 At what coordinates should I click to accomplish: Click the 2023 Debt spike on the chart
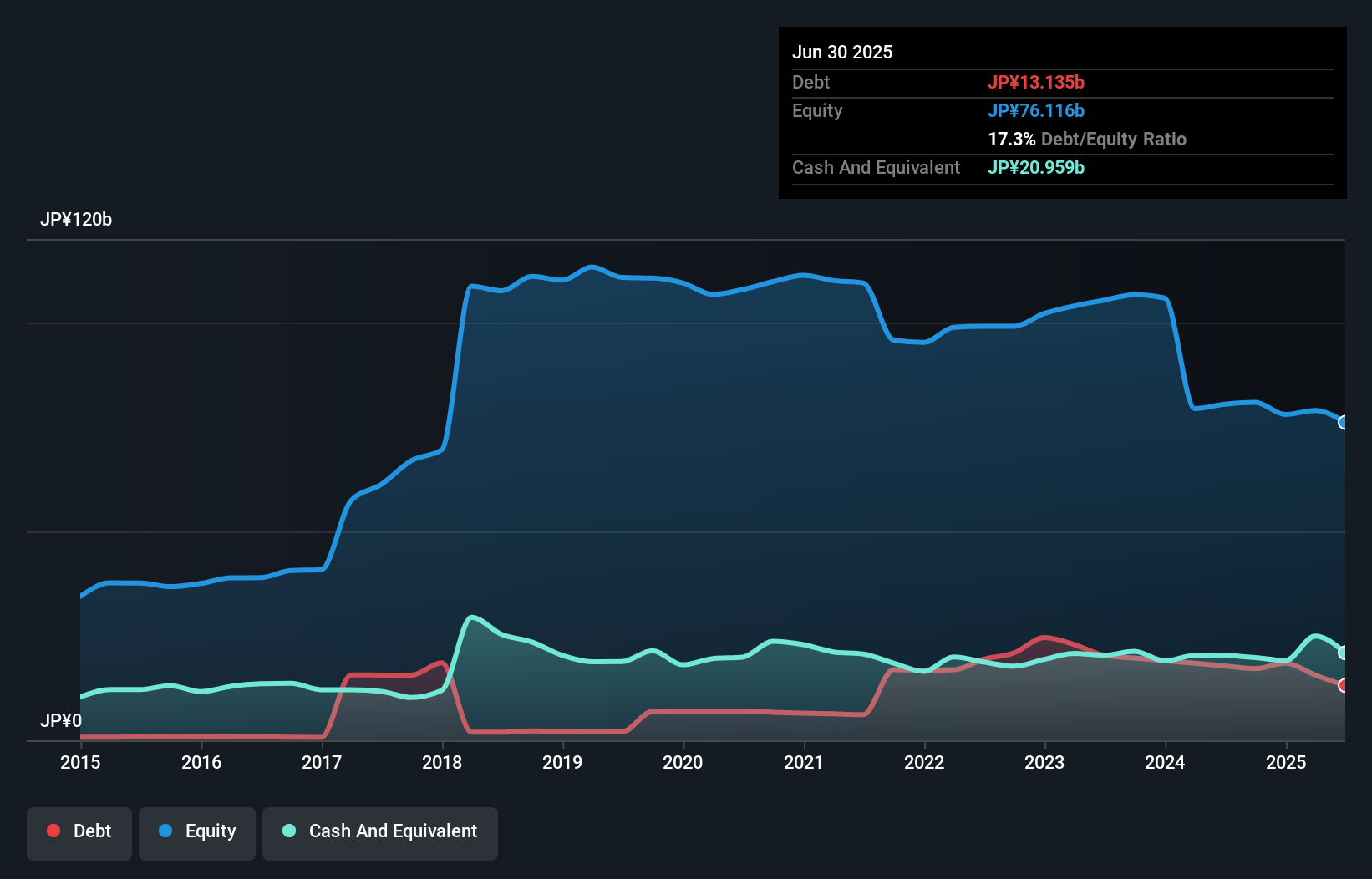click(1044, 638)
